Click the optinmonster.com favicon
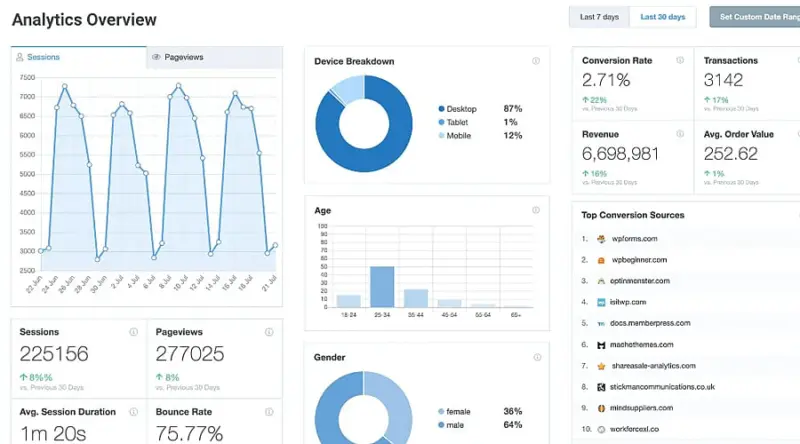The width and height of the screenshot is (800, 444). 601,281
